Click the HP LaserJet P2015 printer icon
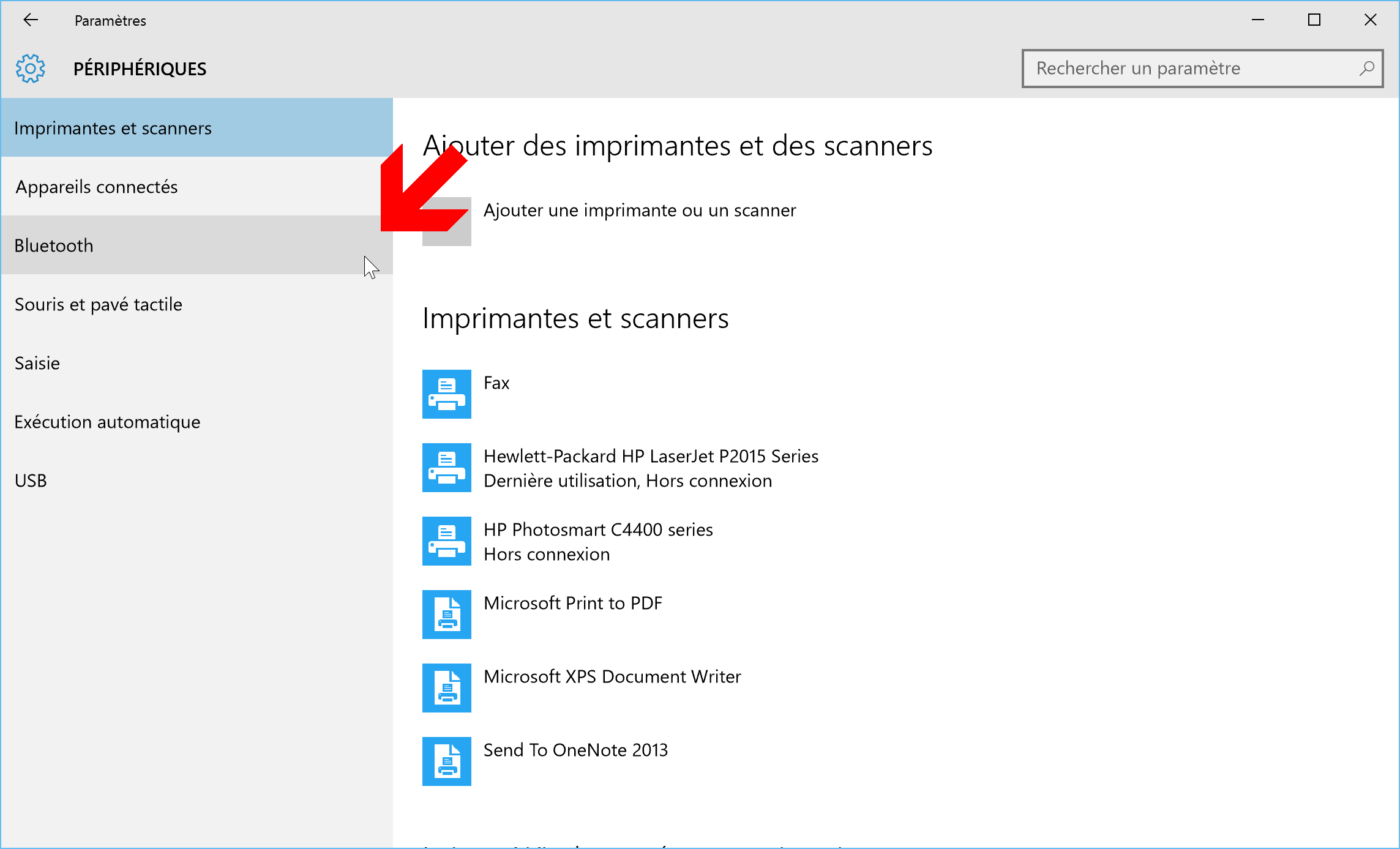The width and height of the screenshot is (1400, 849). pos(447,467)
